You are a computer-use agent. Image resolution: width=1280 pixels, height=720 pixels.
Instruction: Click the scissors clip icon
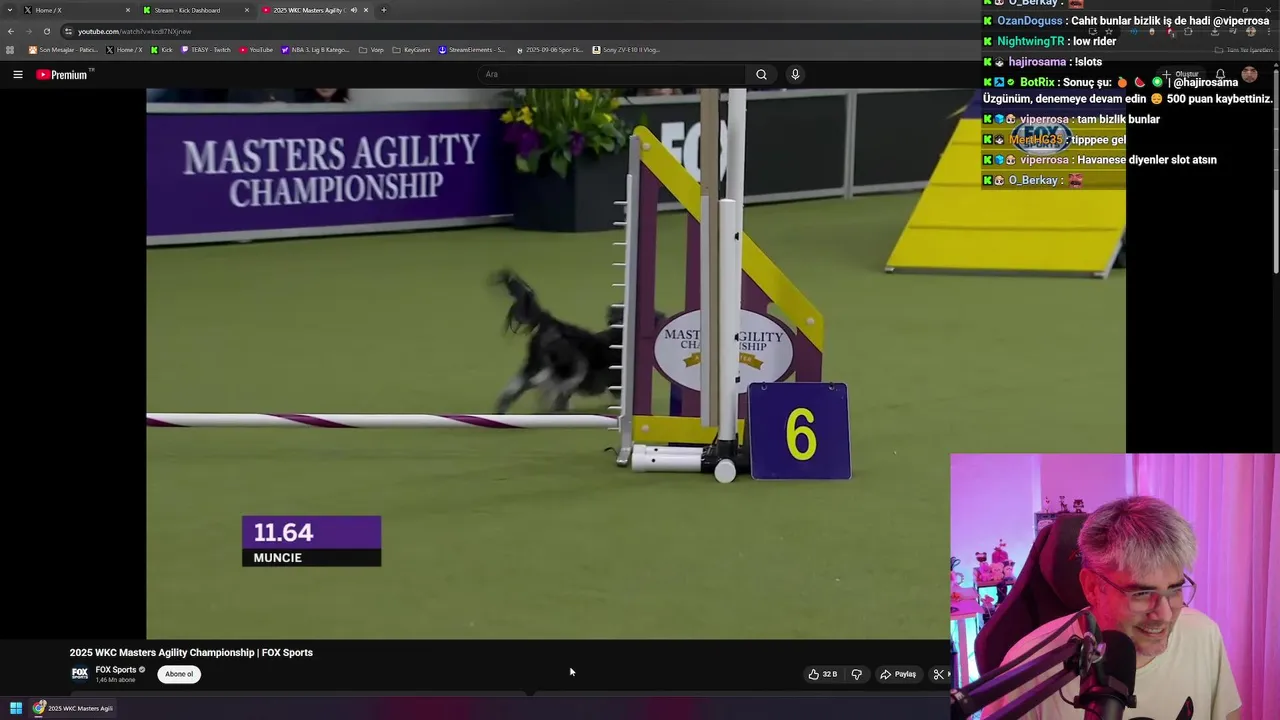pos(938,674)
